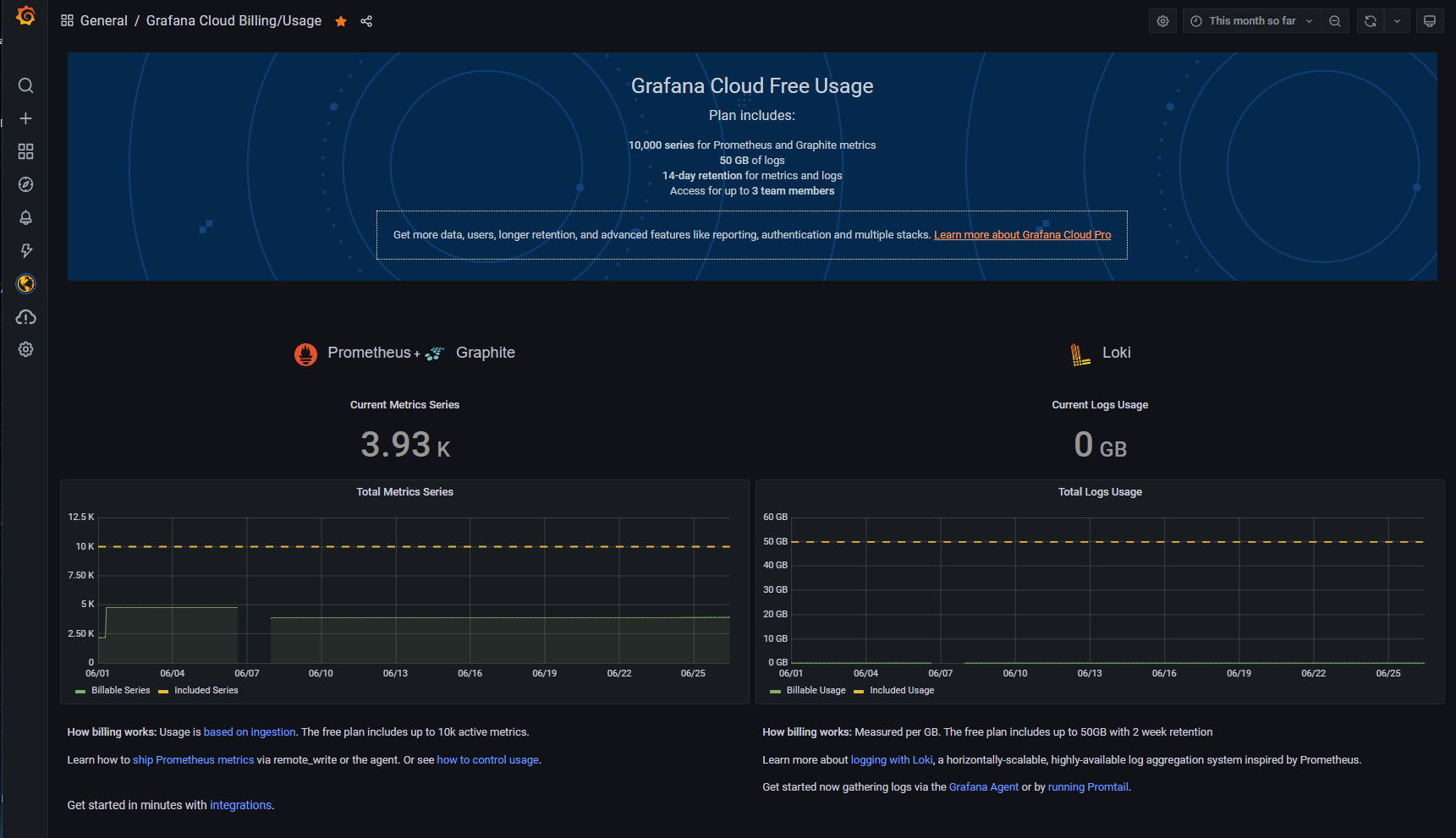
Task: Open Current Logs Usage panel title menu
Action: point(1100,405)
